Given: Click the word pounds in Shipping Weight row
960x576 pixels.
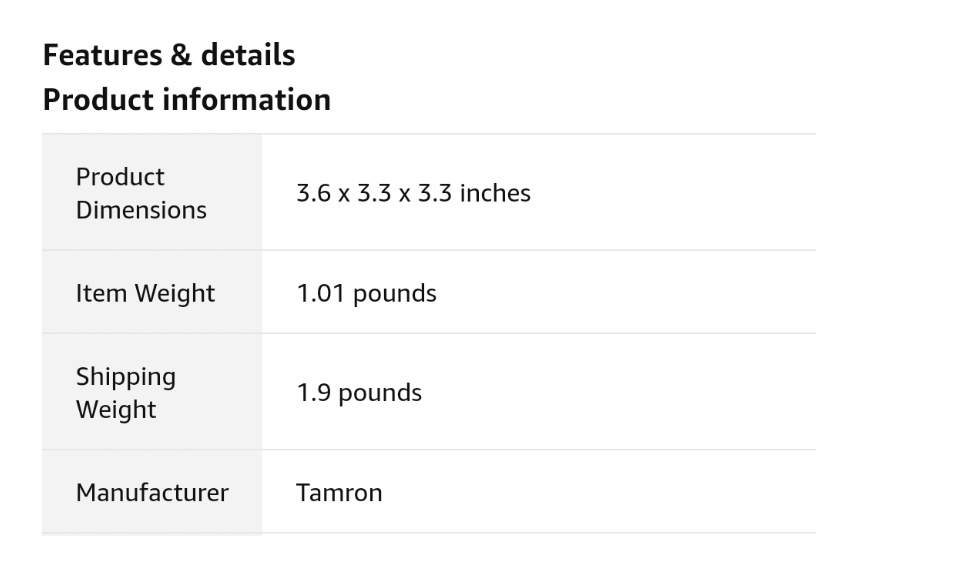Looking at the screenshot, I should pyautogui.click(x=380, y=393).
